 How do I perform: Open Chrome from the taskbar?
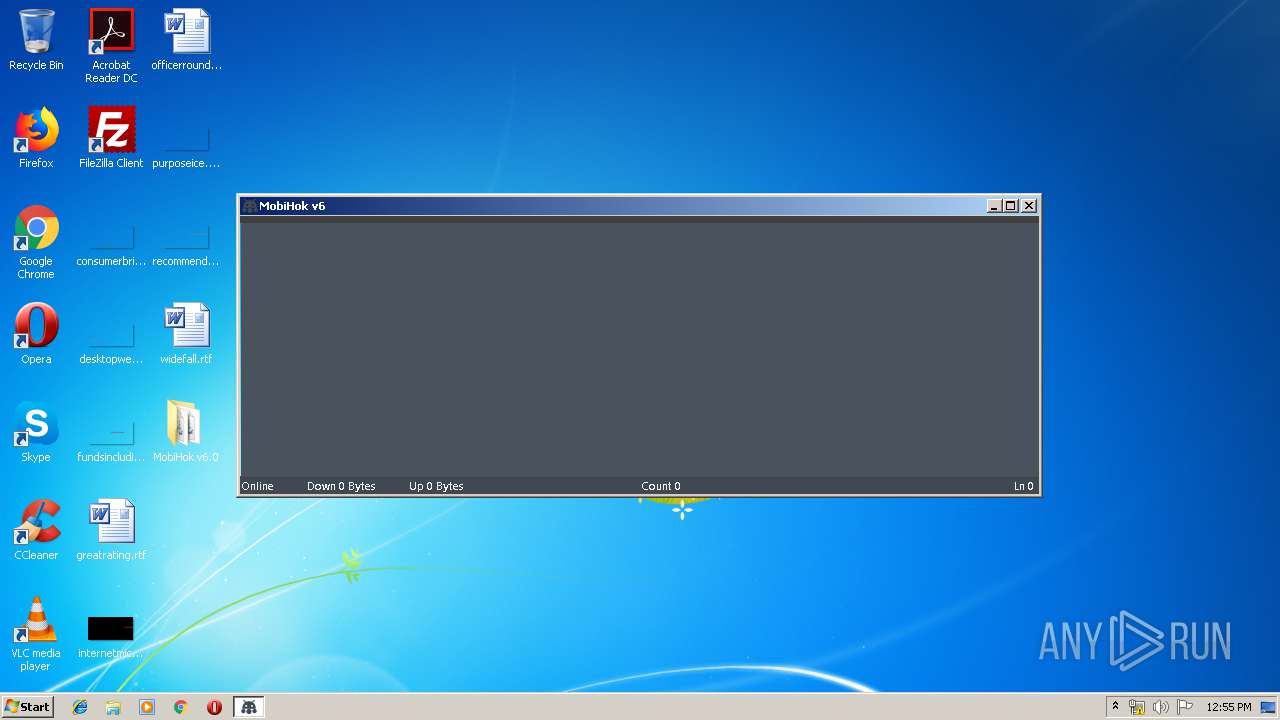(181, 707)
